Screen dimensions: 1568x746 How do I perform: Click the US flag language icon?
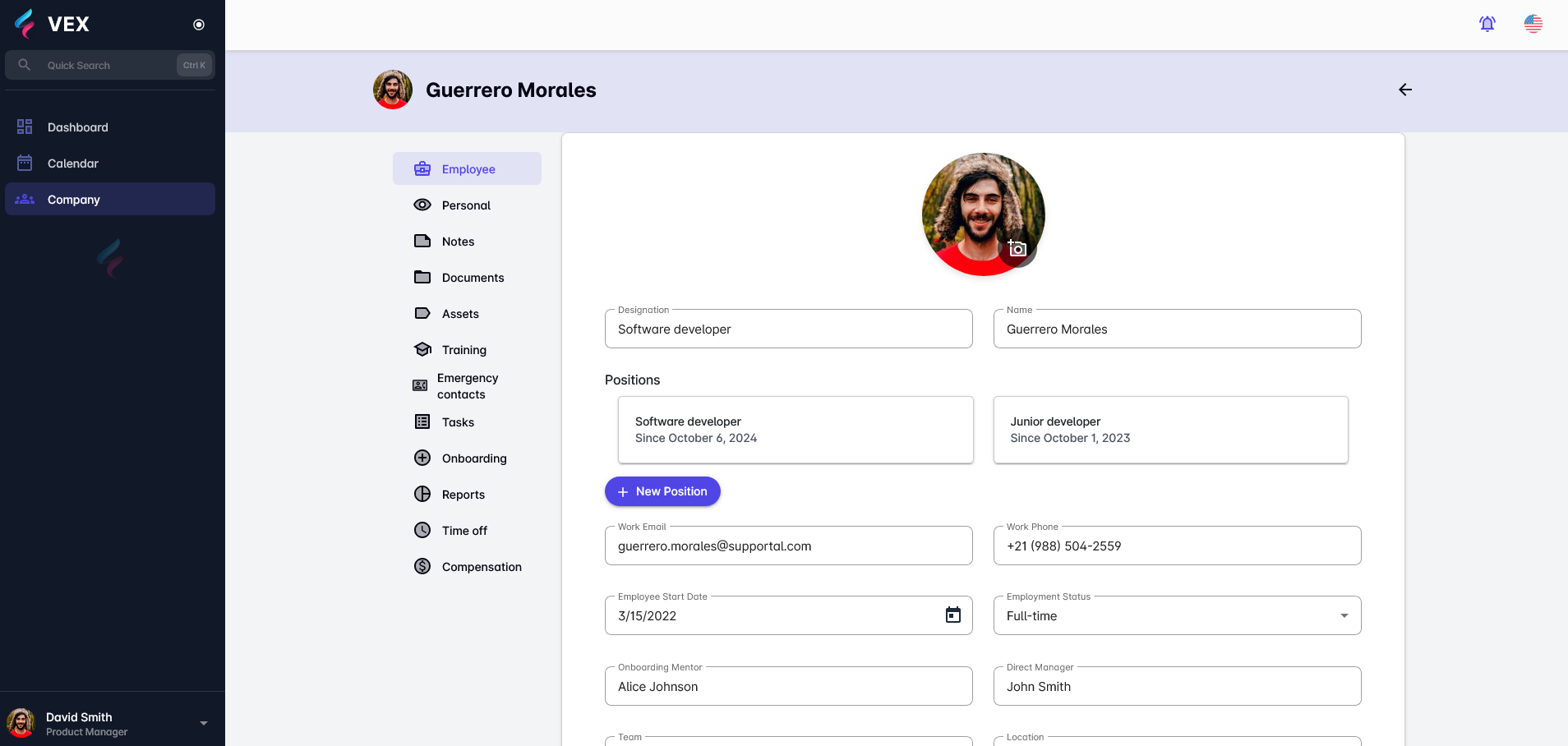(x=1534, y=24)
